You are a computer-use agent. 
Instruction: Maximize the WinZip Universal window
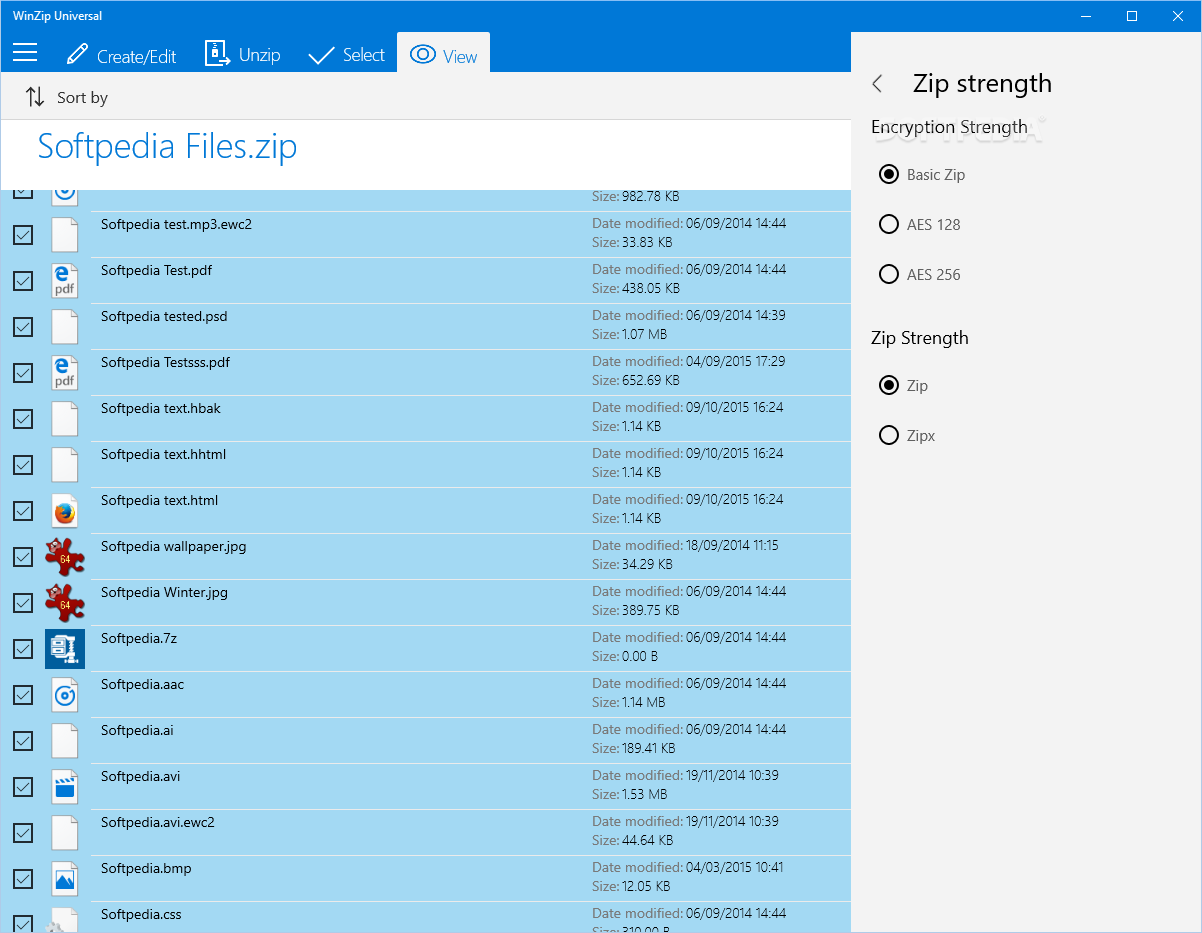pyautogui.click(x=1132, y=15)
